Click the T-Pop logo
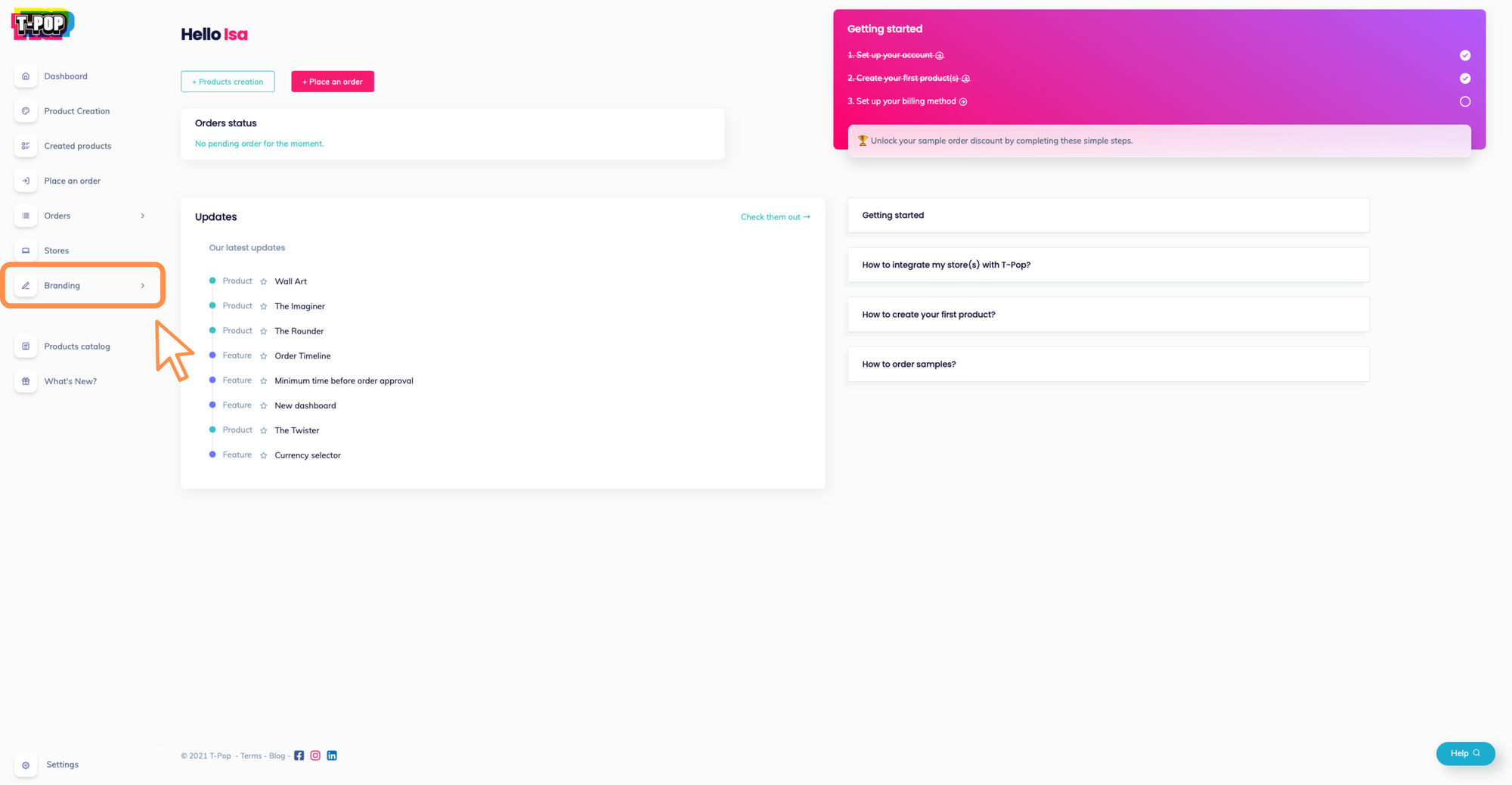1512x785 pixels. pos(43,24)
